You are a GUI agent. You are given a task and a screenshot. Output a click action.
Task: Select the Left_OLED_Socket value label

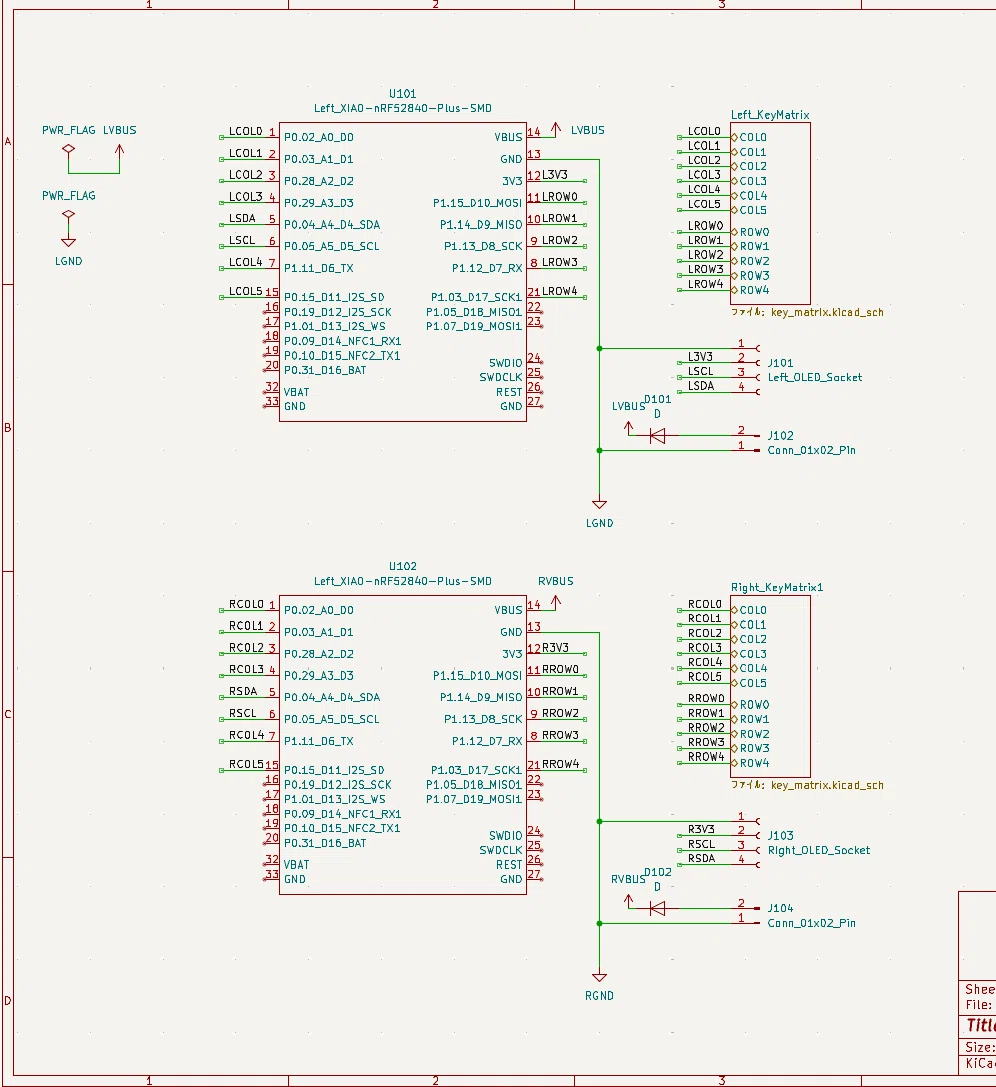pos(815,378)
